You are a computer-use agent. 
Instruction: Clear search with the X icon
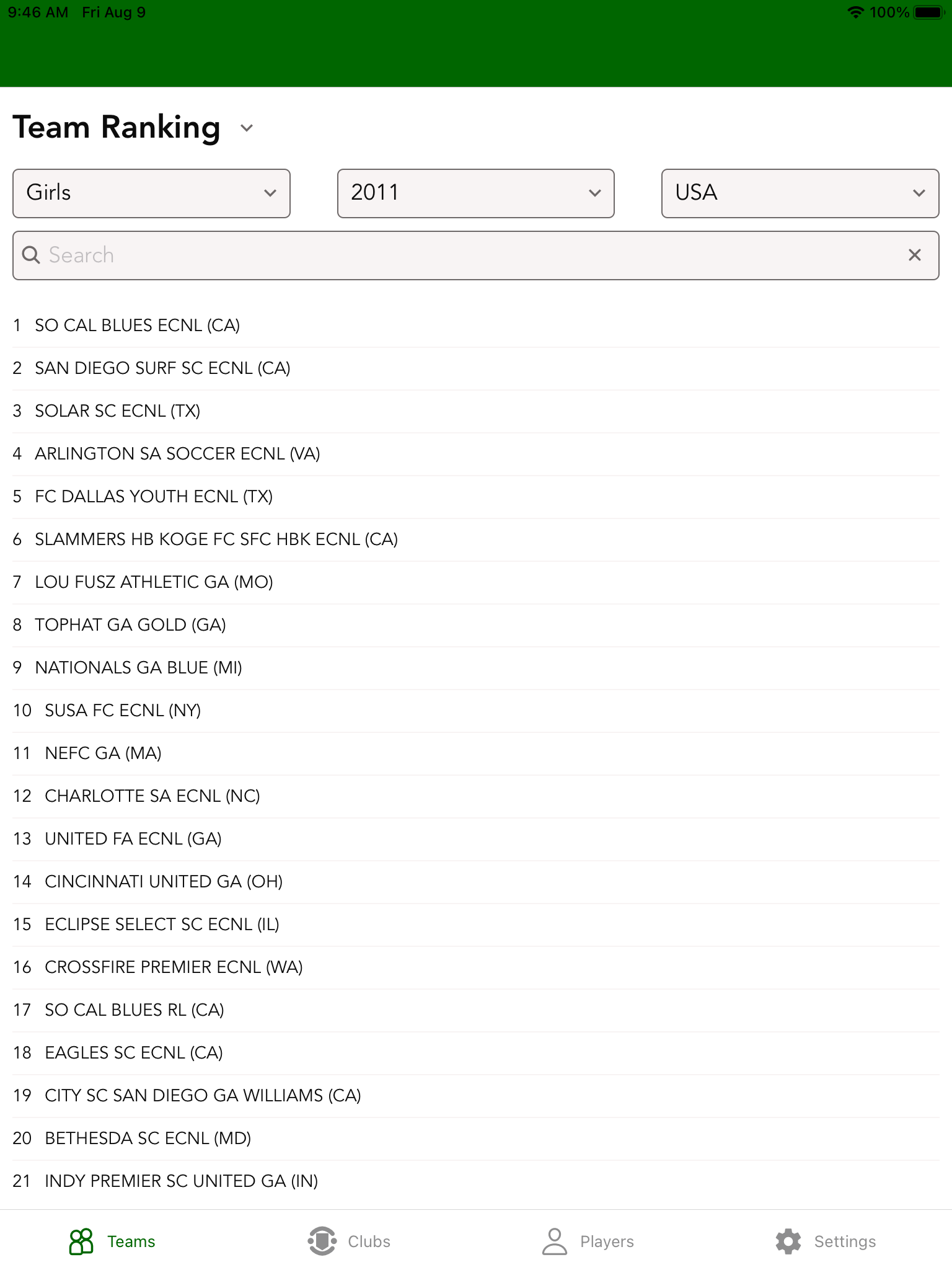[x=914, y=255]
